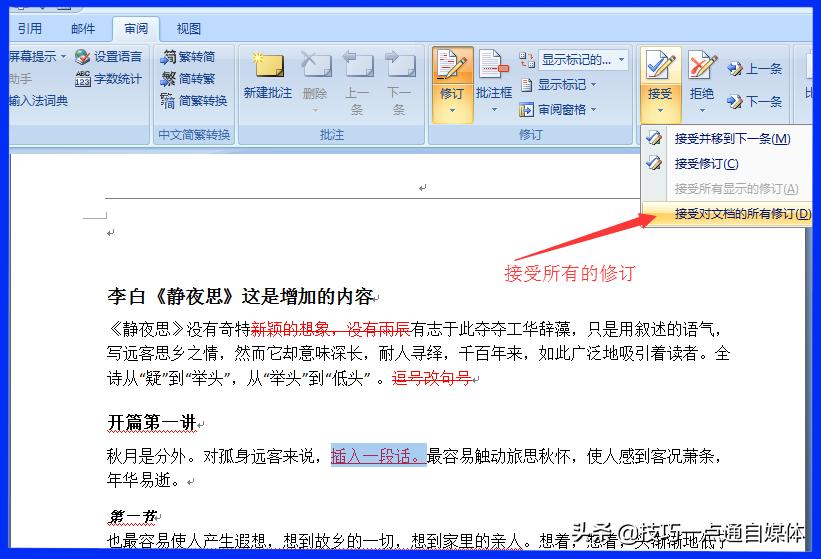Click the 拒绝 reject change icon
This screenshot has width=821, height=559.
pos(702,65)
